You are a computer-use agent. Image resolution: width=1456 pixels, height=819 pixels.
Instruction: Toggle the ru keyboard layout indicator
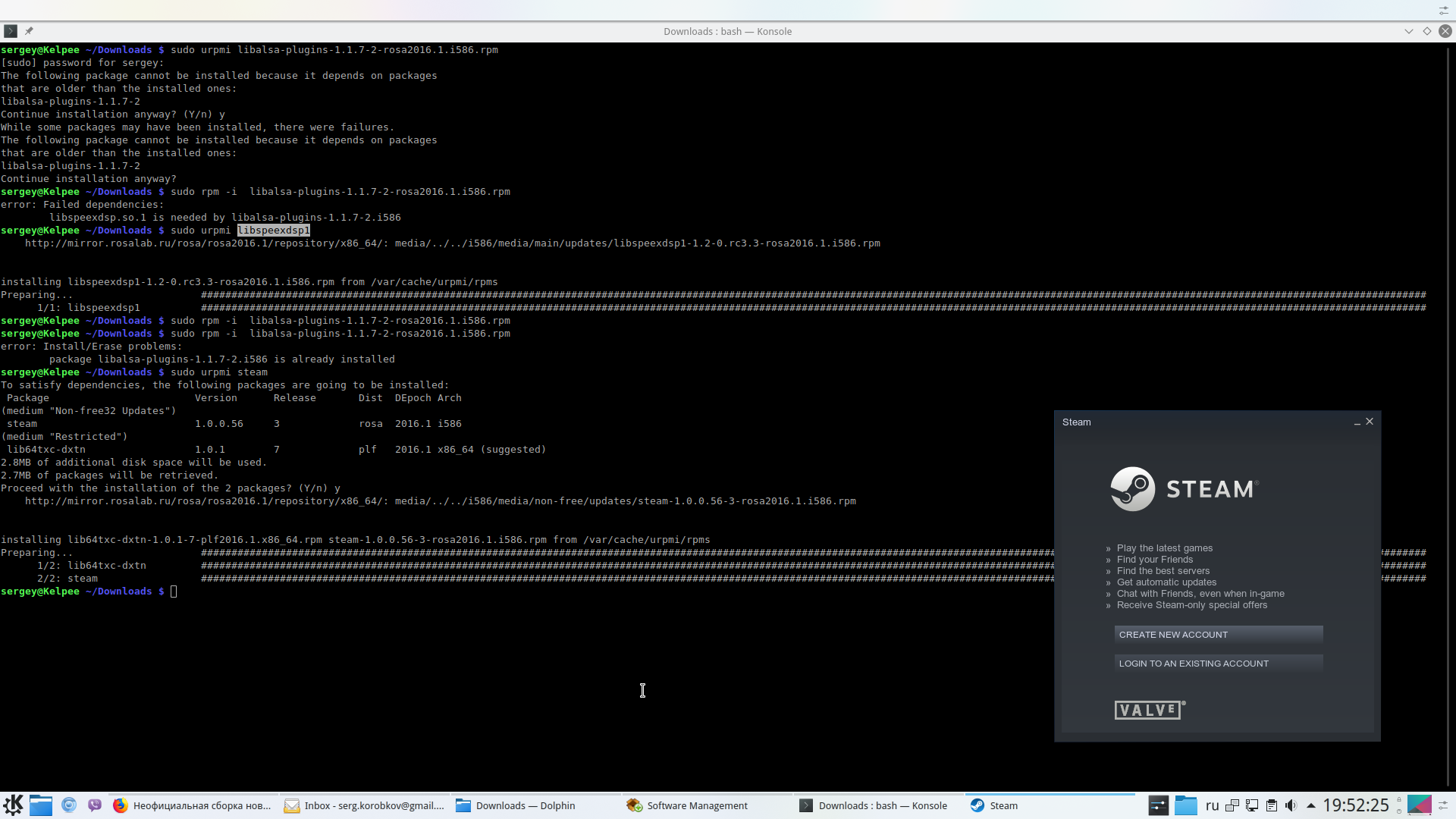(1212, 805)
